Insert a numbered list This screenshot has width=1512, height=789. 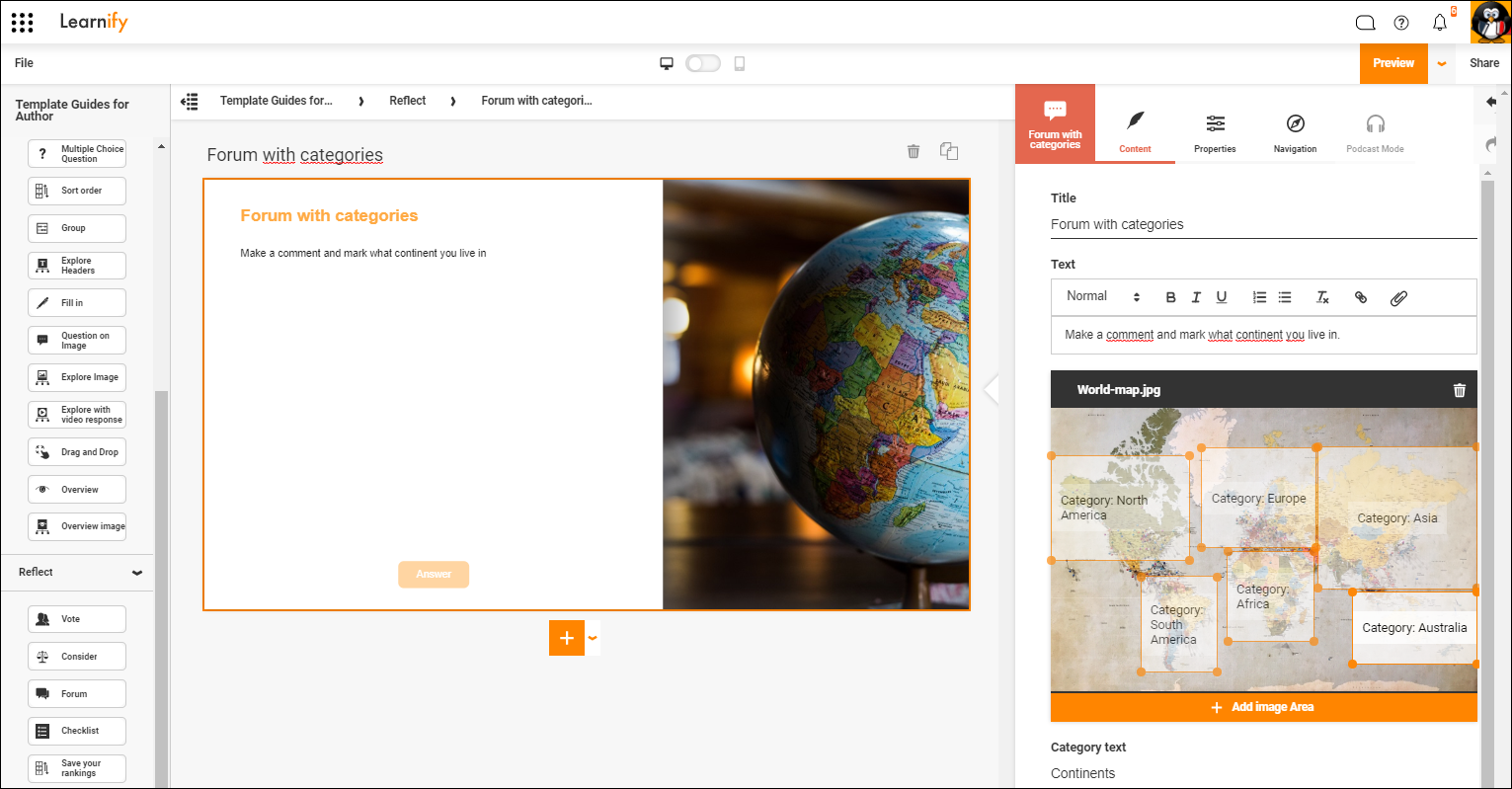(1259, 297)
